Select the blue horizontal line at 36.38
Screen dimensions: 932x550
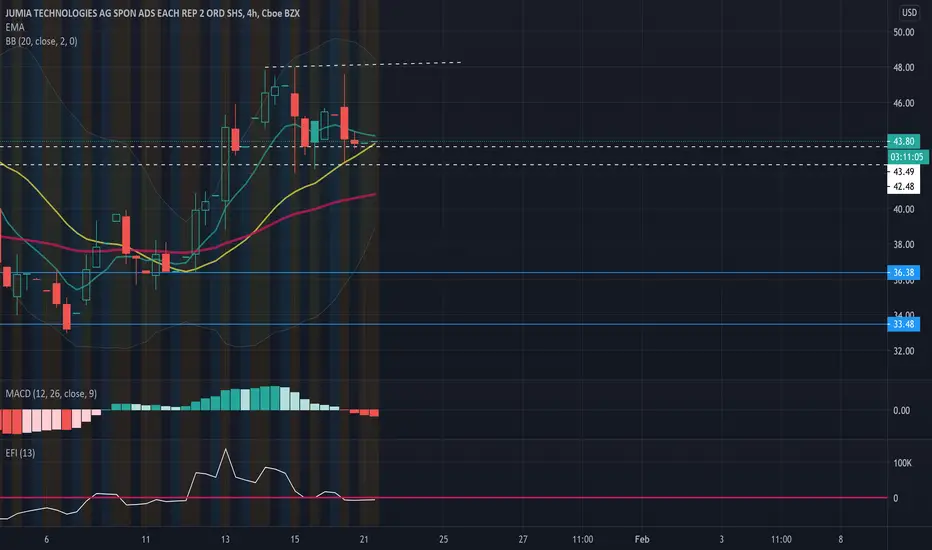tap(443, 273)
